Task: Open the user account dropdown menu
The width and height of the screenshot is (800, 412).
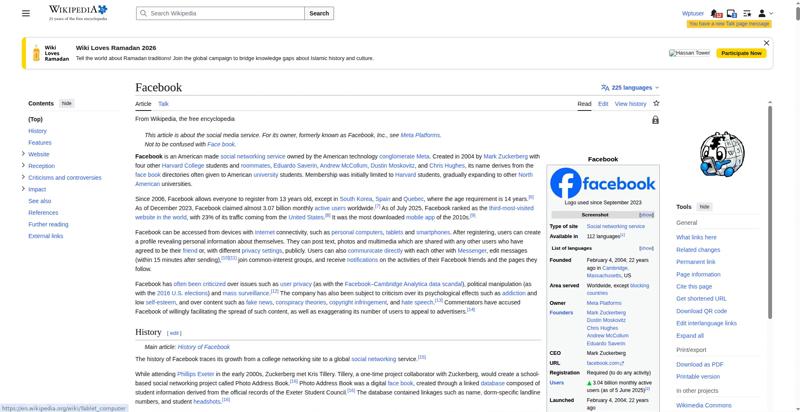Action: (x=765, y=13)
